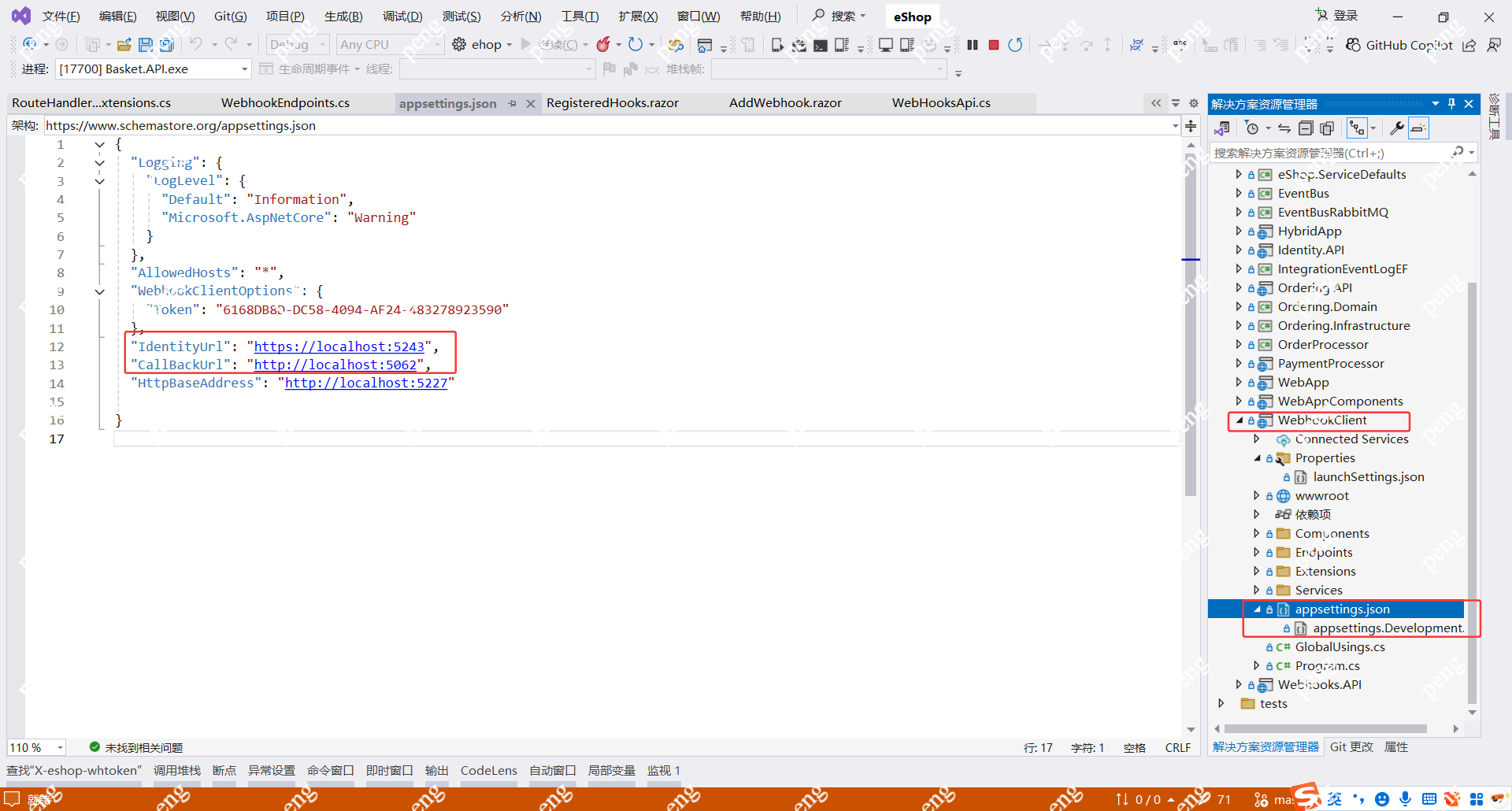
Task: Close the appsettings.json editor tab
Action: tap(531, 103)
